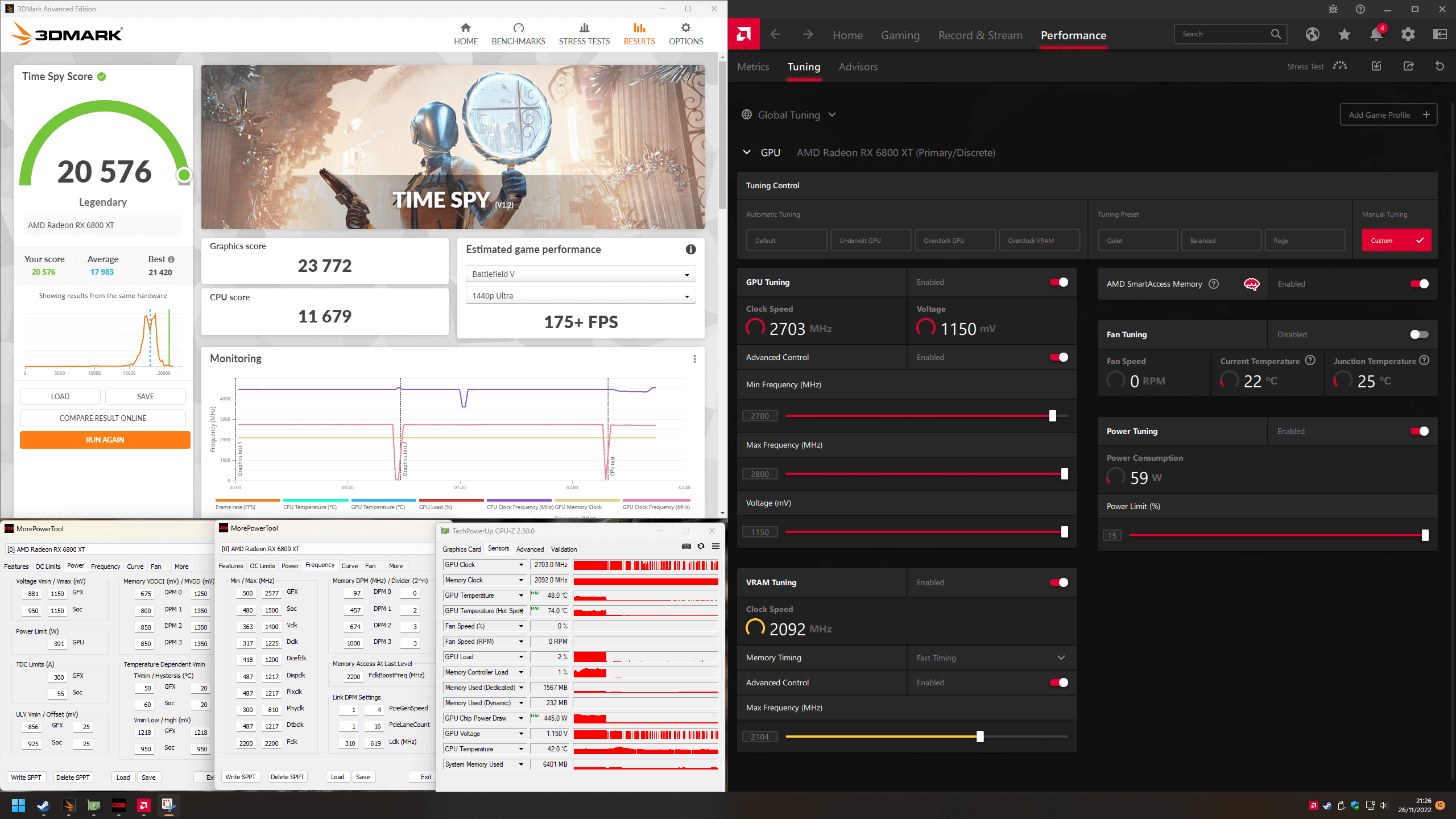Click the RUN AGAIN button
Viewport: 1456px width, 819px height.
click(105, 440)
